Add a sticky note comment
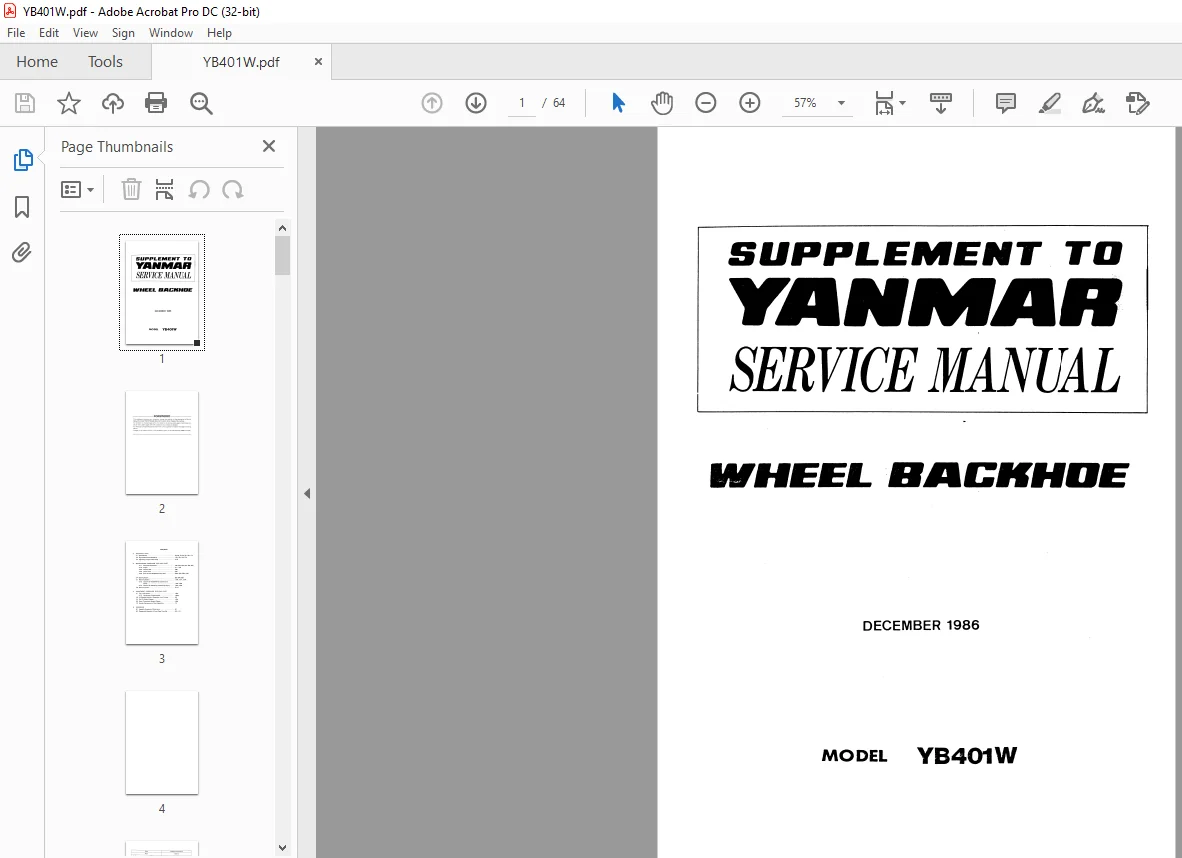Image resolution: width=1182 pixels, height=858 pixels. click(1006, 103)
